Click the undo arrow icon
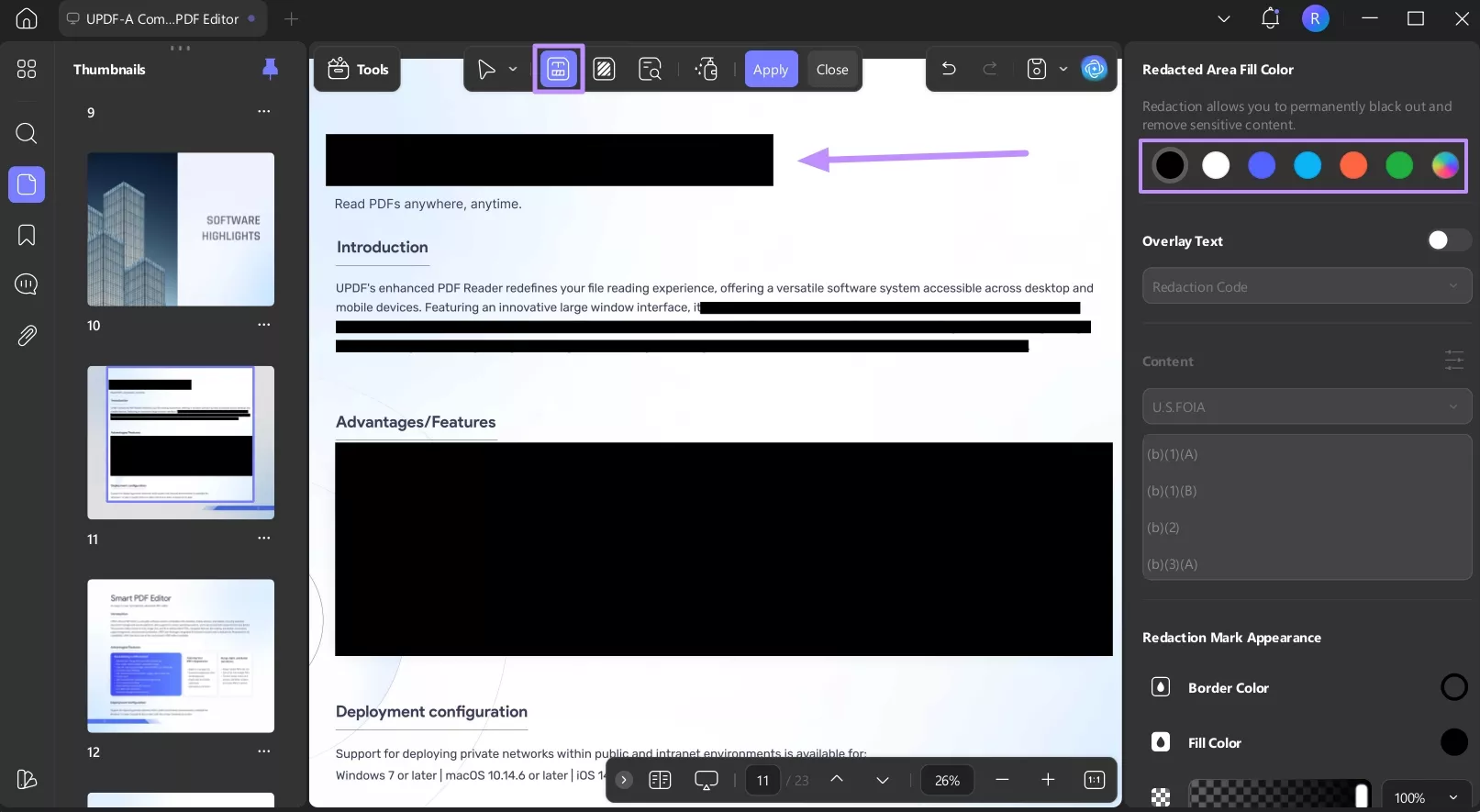 point(949,69)
